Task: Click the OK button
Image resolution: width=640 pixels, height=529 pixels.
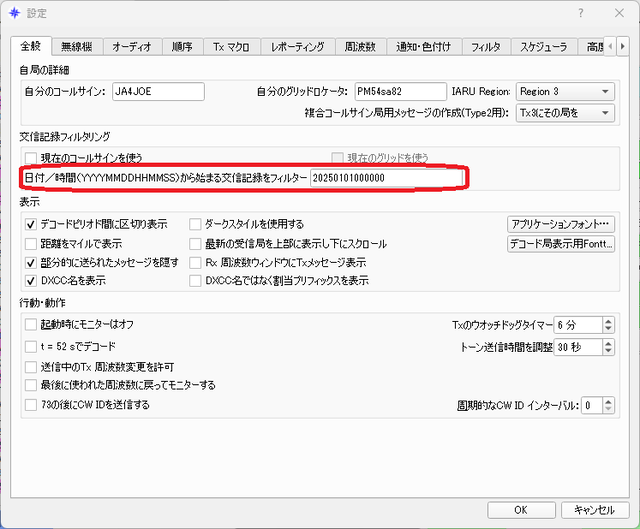Action: coord(521,510)
